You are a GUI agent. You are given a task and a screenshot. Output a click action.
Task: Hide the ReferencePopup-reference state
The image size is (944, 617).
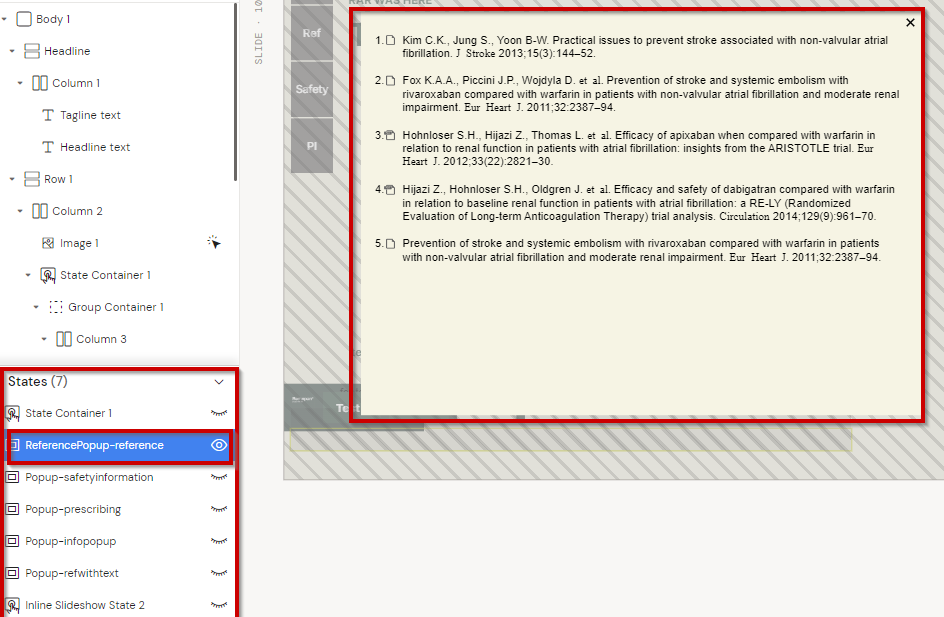219,445
